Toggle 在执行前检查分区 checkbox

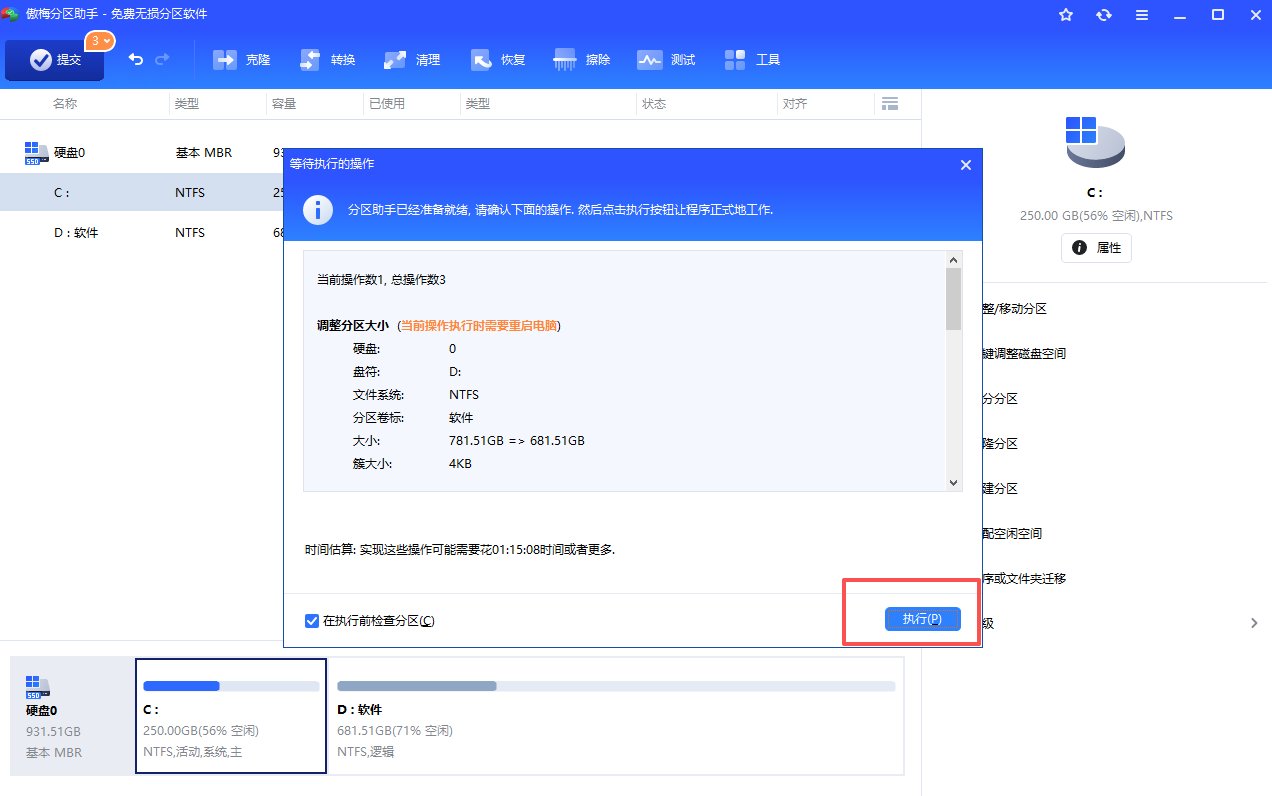click(x=312, y=621)
